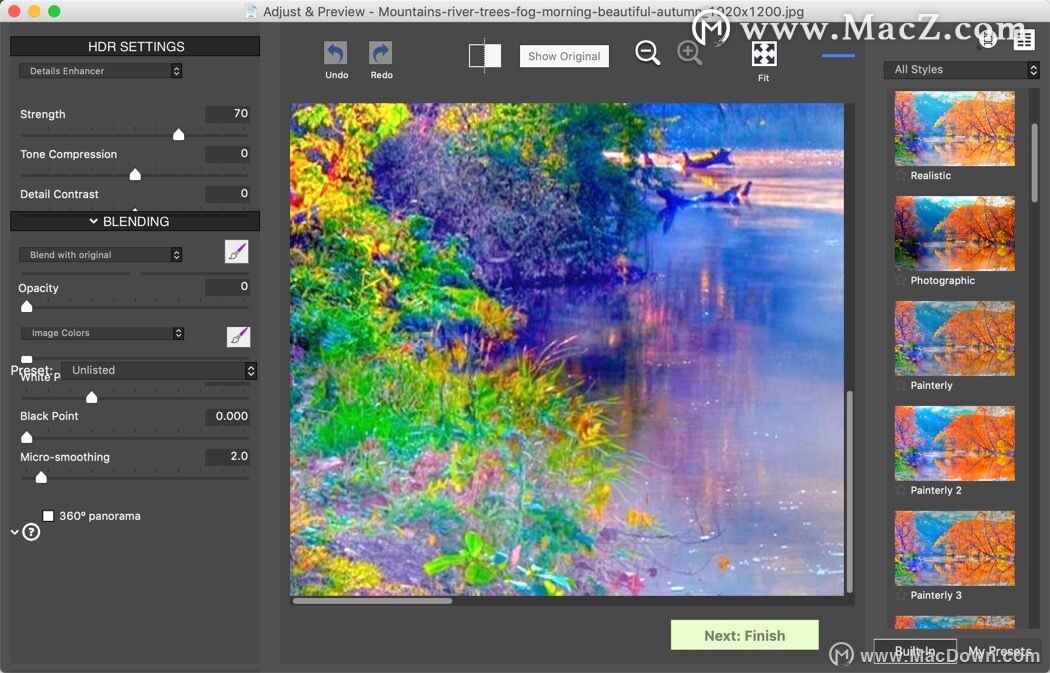Select the Realistic preset thumbnail
Image resolution: width=1050 pixels, height=673 pixels.
click(x=954, y=129)
